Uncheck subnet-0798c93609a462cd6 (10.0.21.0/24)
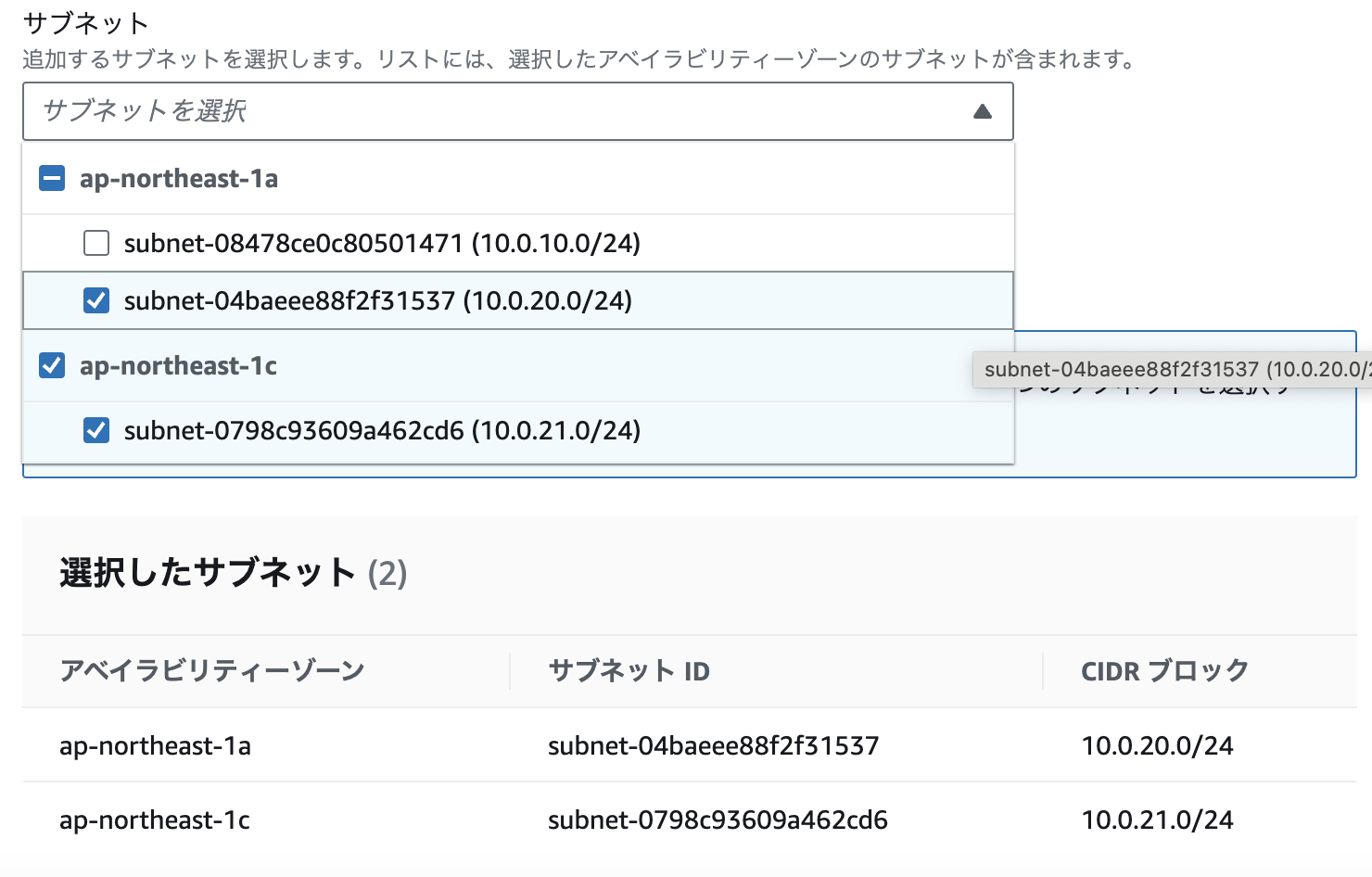Image resolution: width=1372 pixels, height=877 pixels. pyautogui.click(x=96, y=430)
